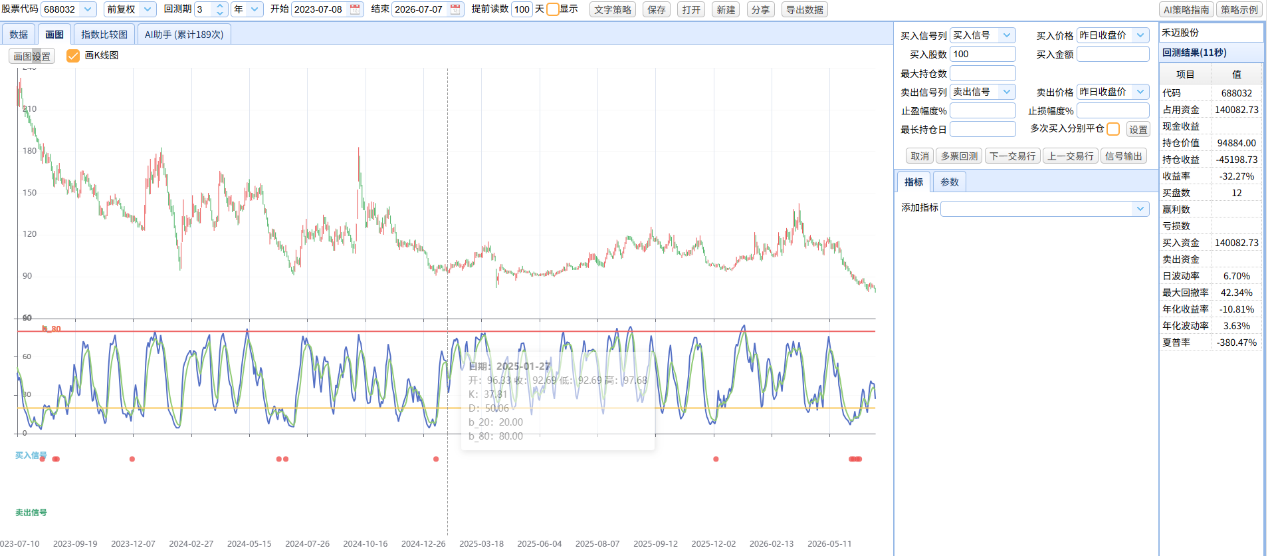This screenshot has width=1268, height=556.
Task: Increase the backtest period stepper value
Action: point(220,5)
